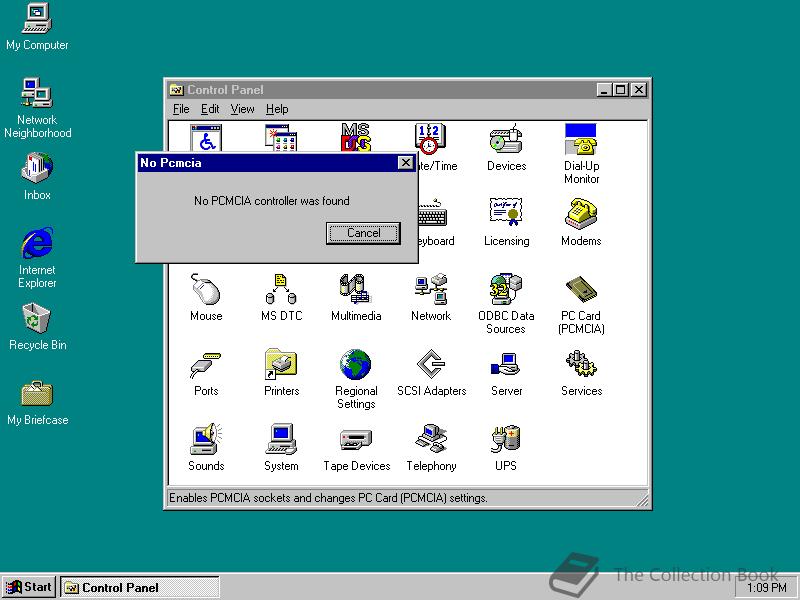Viewport: 800px width, 600px height.
Task: Open the File menu in Control Panel
Action: tap(181, 109)
